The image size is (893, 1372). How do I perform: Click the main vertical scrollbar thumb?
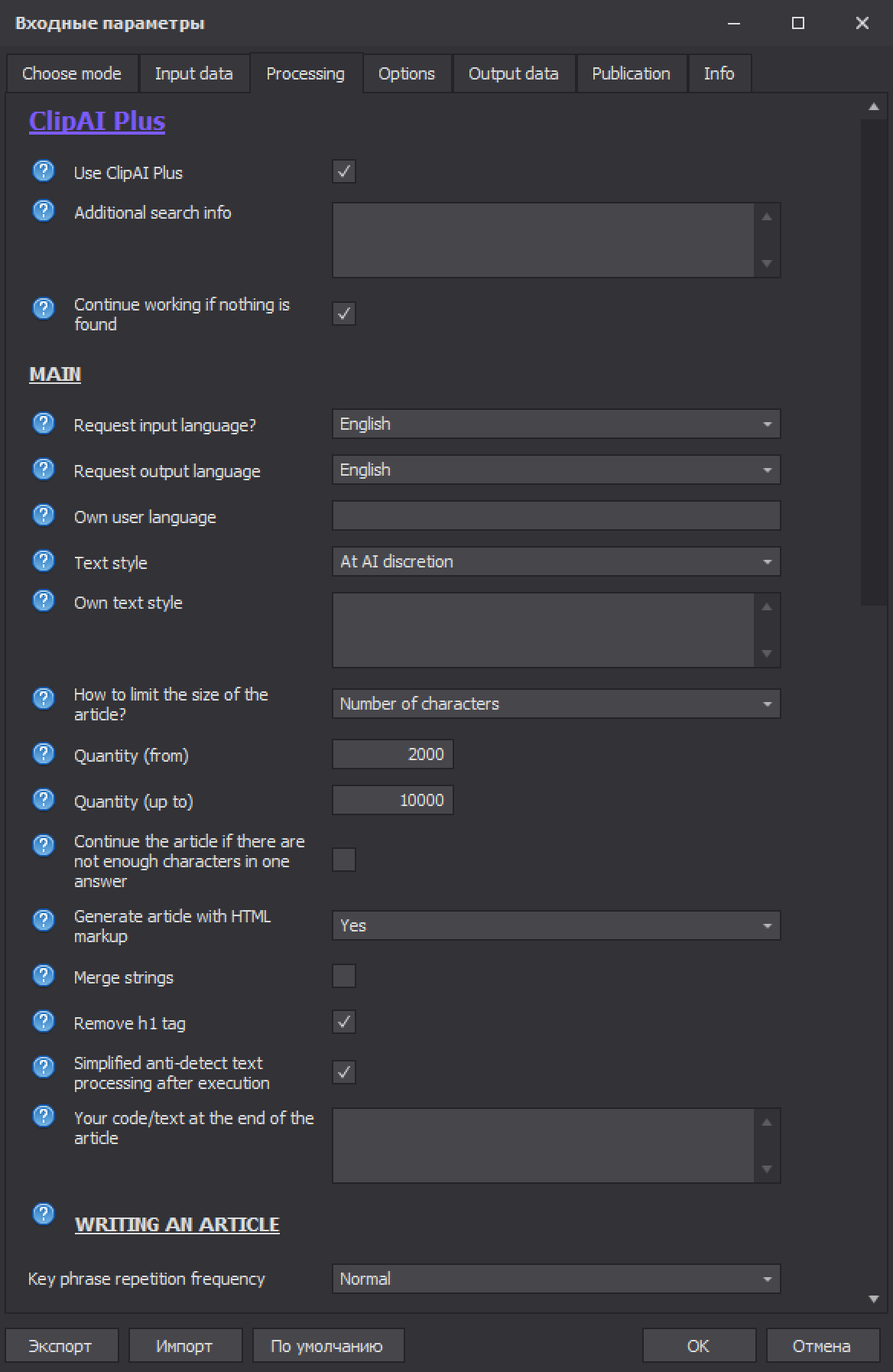(873, 362)
